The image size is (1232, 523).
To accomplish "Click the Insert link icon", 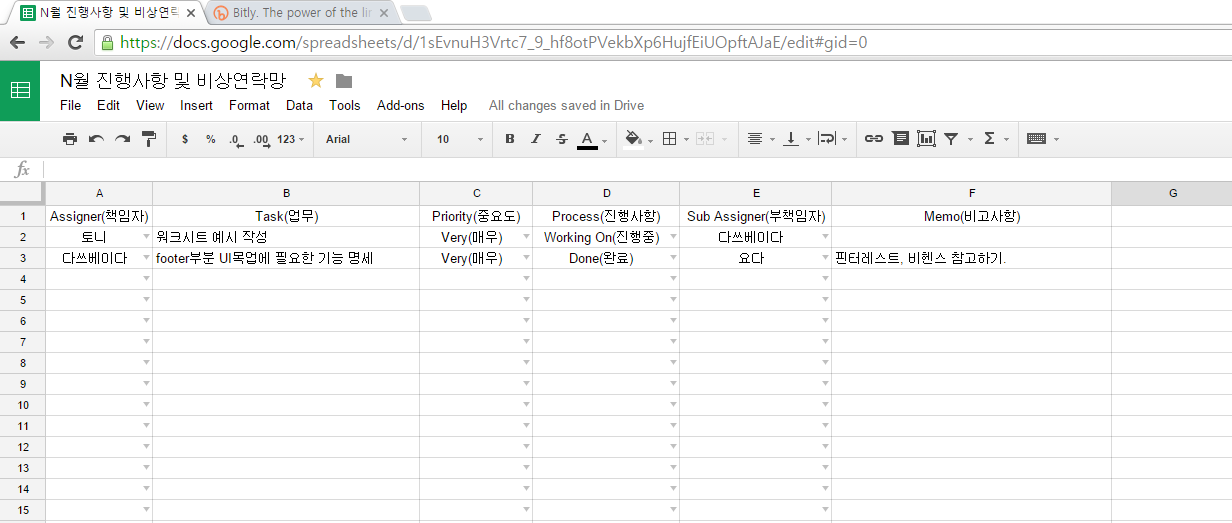I will coord(874,139).
